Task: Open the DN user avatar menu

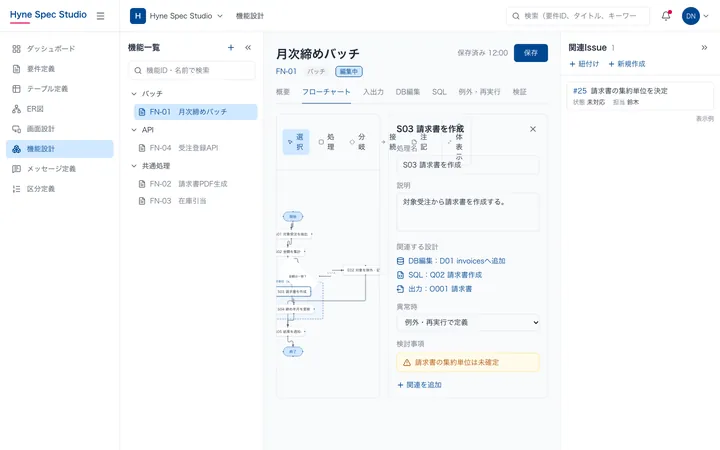Action: pos(691,16)
